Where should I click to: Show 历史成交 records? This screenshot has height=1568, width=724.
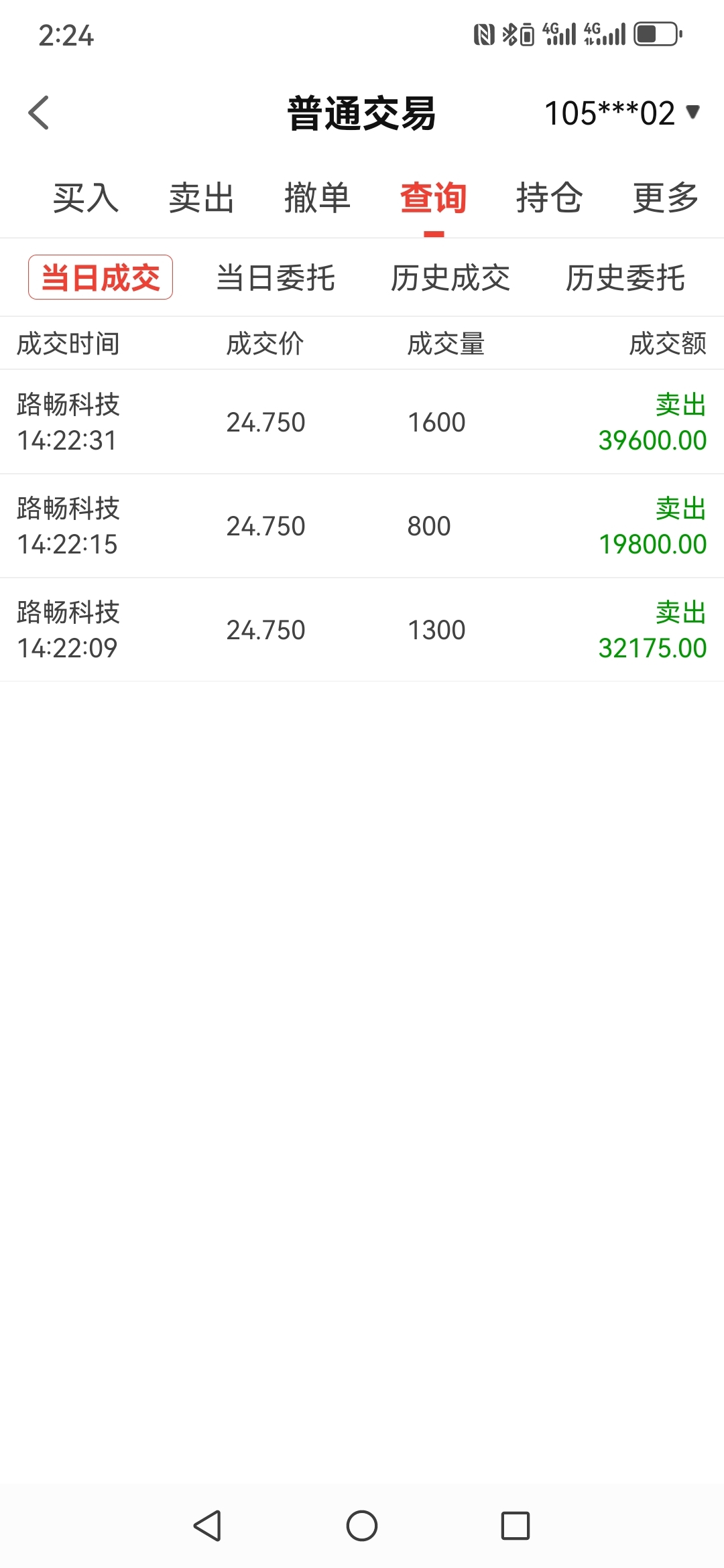[x=450, y=278]
